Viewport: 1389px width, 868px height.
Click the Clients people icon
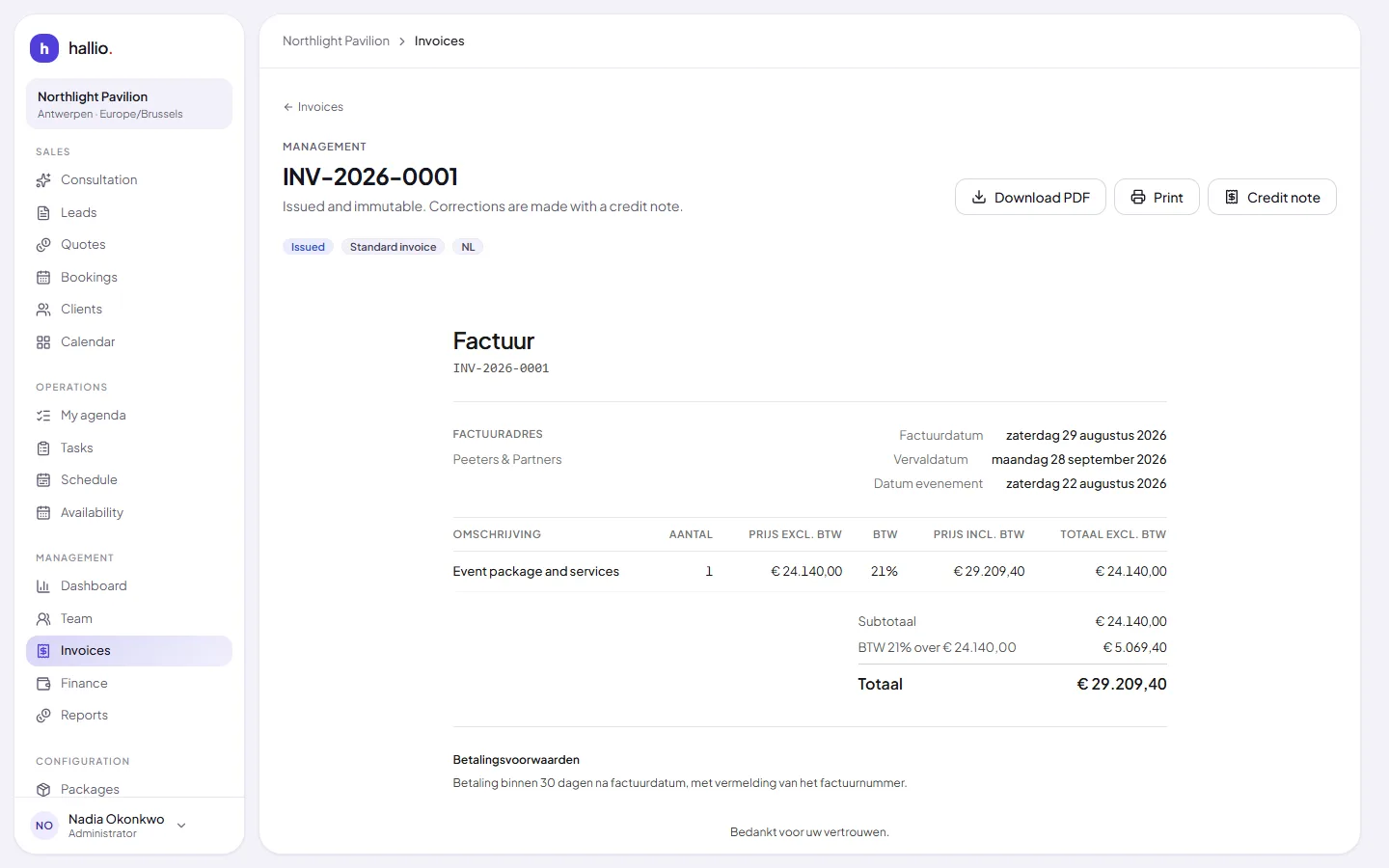(43, 310)
